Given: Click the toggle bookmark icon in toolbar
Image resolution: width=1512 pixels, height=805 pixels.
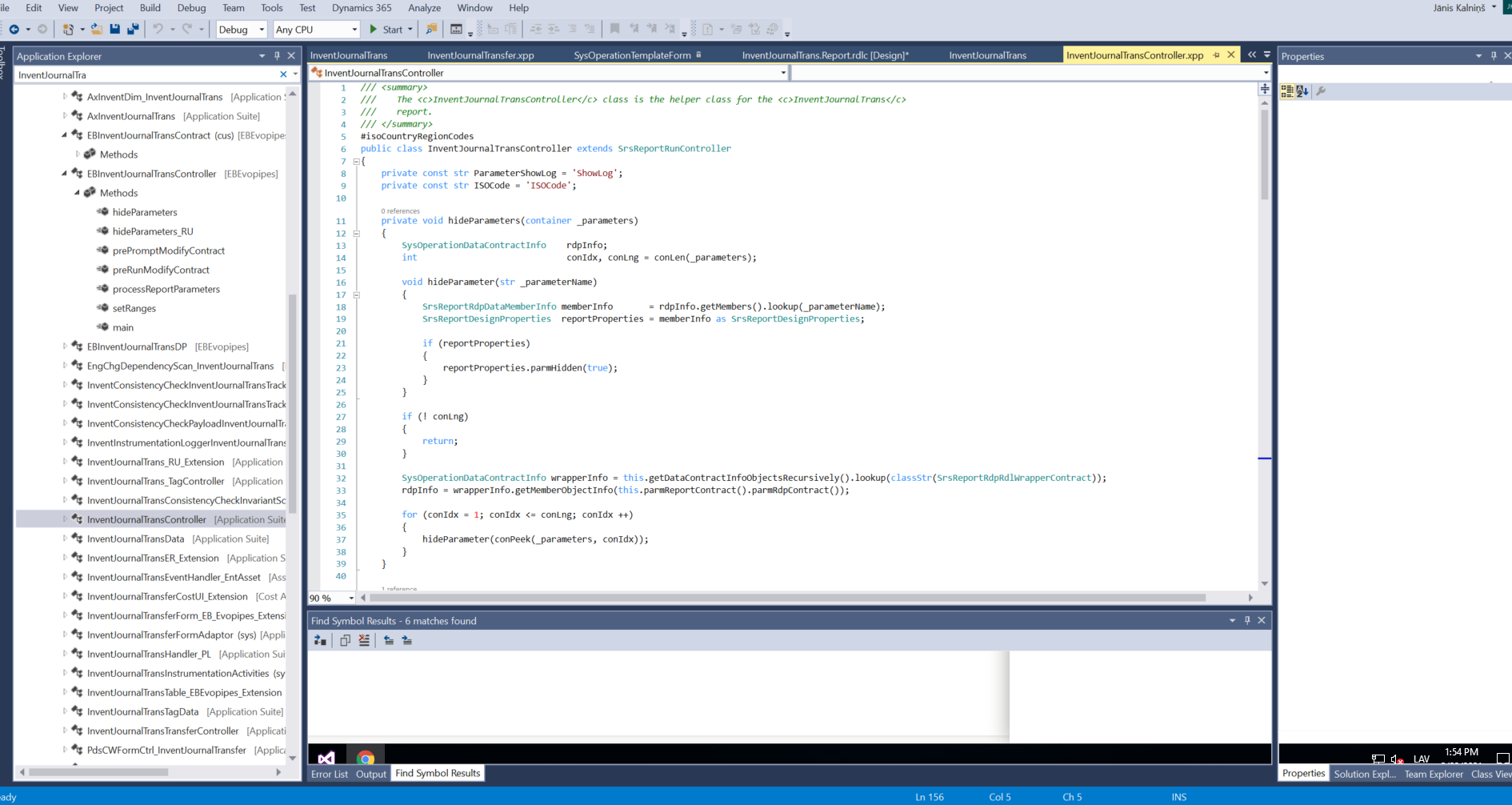Looking at the screenshot, I should point(614,30).
